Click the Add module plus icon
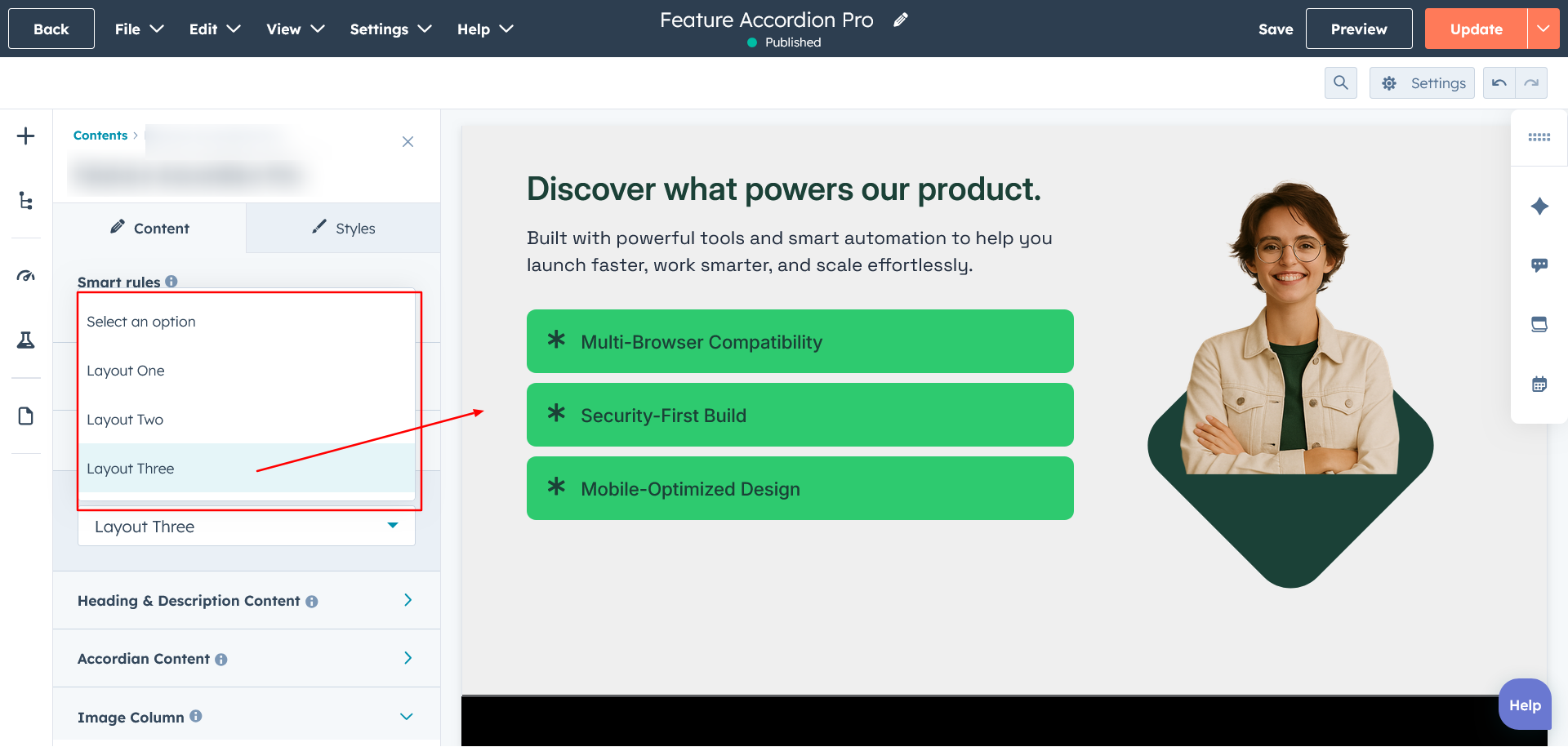 pos(26,136)
